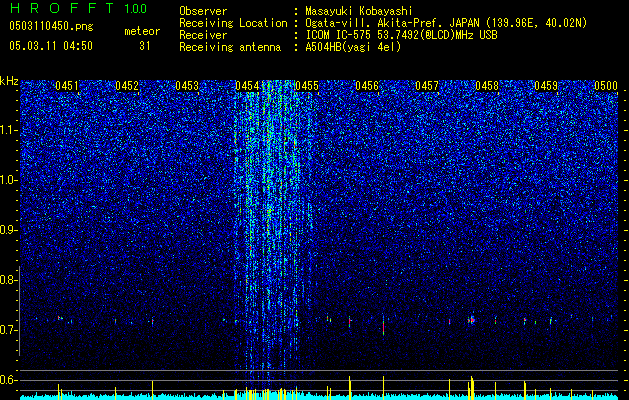Click observer name Masayuki Kobayashi
The width and height of the screenshot is (629, 400).
point(359,11)
